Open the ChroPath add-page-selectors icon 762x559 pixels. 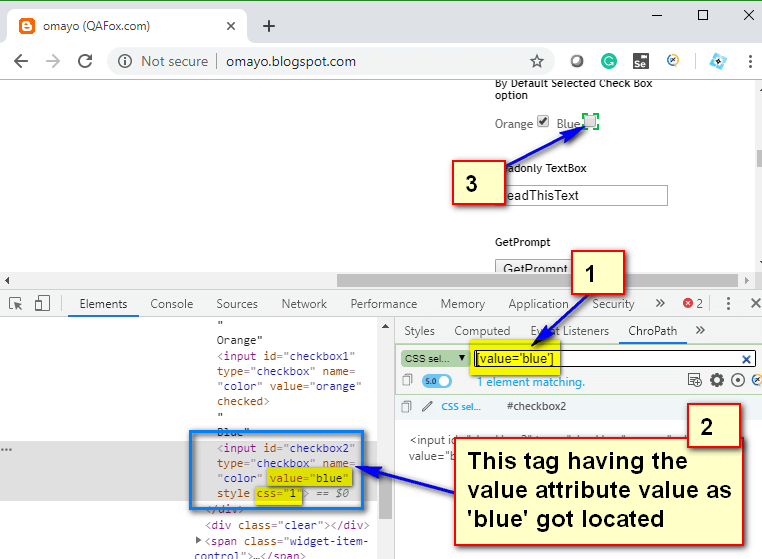click(x=694, y=380)
